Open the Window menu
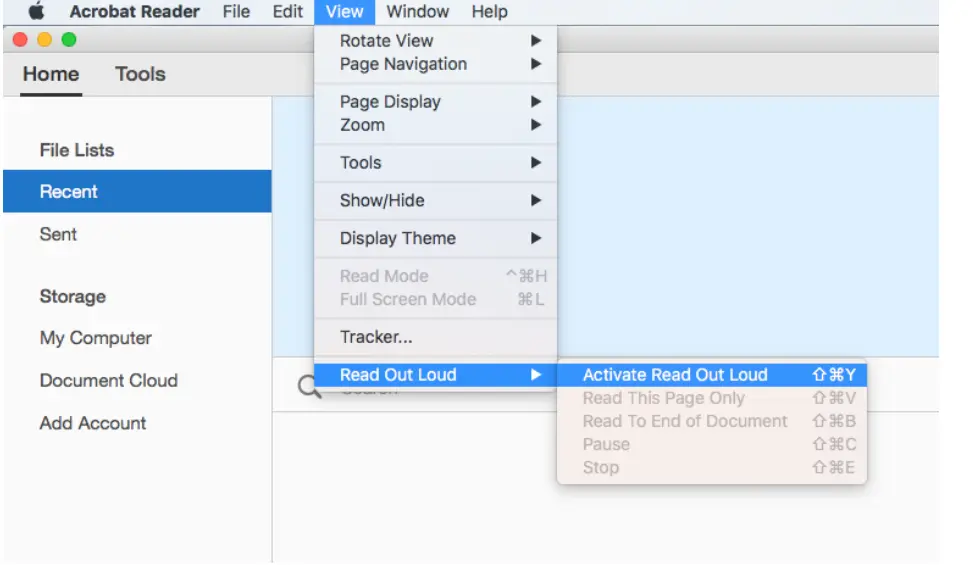The image size is (973, 565). tap(418, 11)
